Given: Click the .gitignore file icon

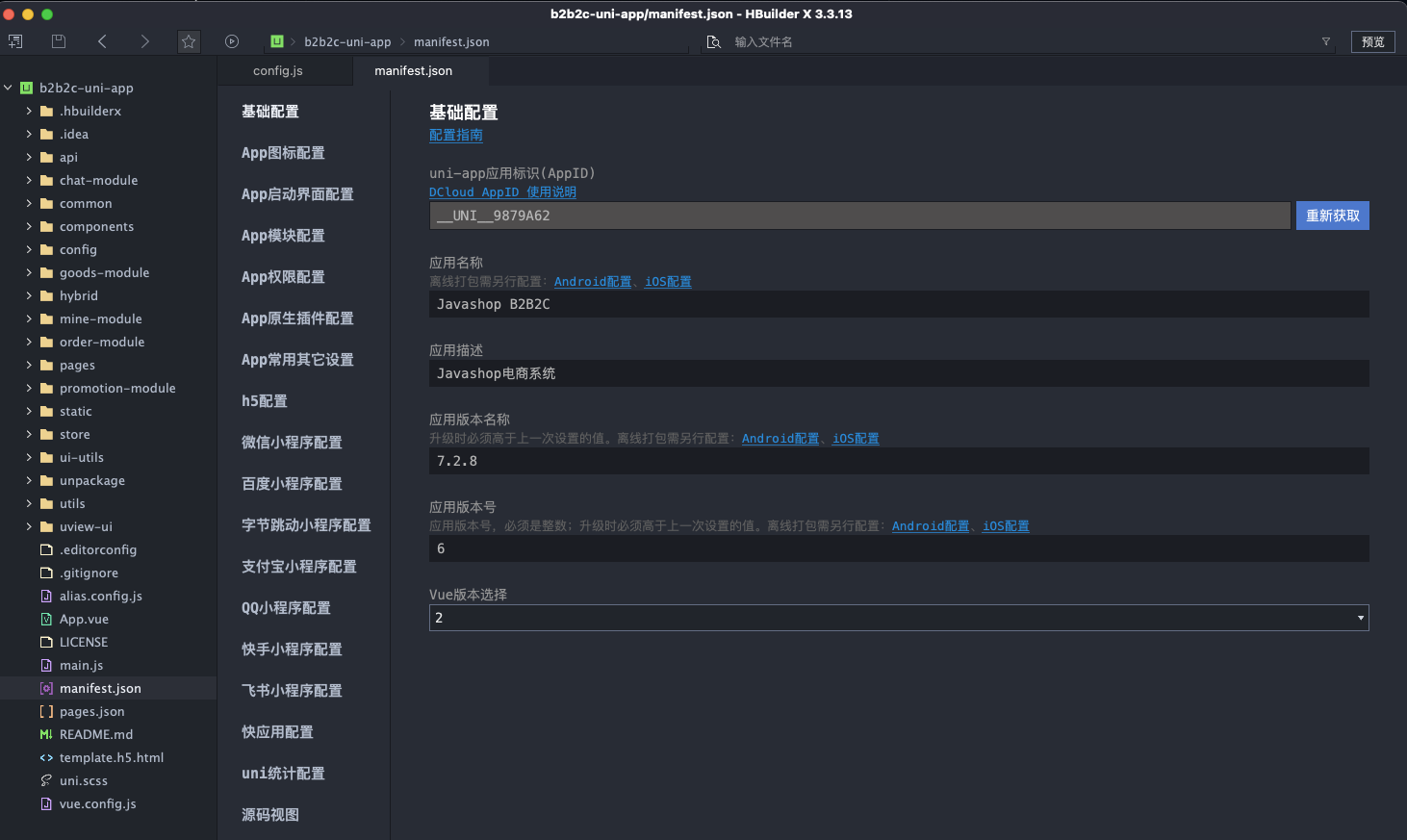Looking at the screenshot, I should click(46, 573).
